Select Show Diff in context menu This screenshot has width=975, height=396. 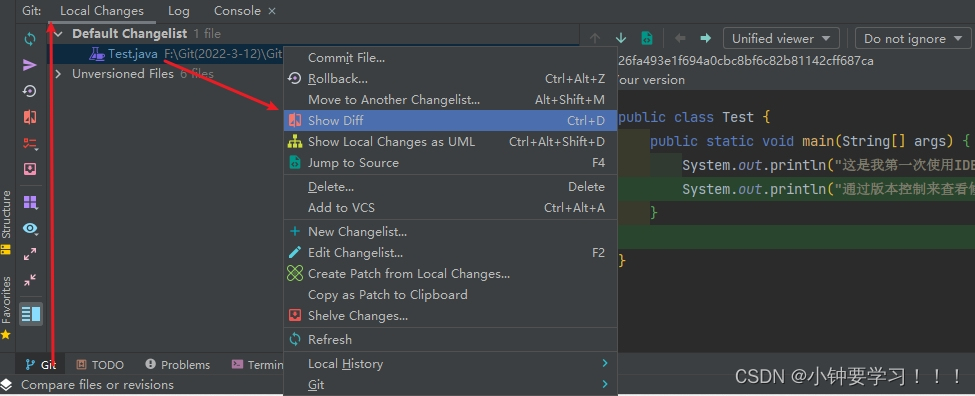click(450, 121)
